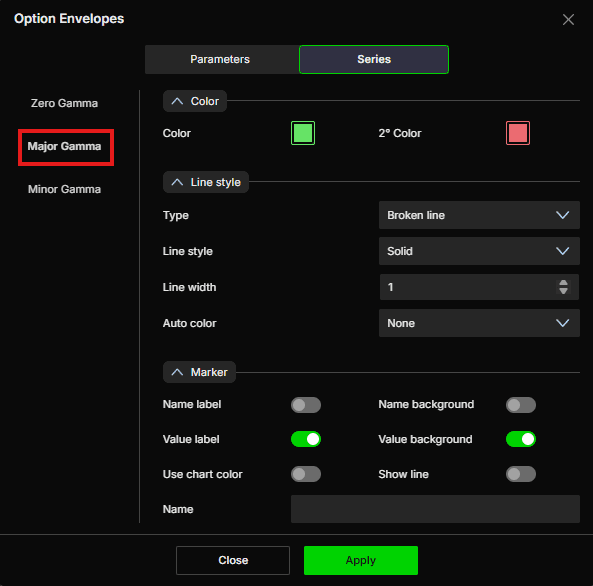Open the red 2° Color swatch
The height and width of the screenshot is (586, 593).
518,133
